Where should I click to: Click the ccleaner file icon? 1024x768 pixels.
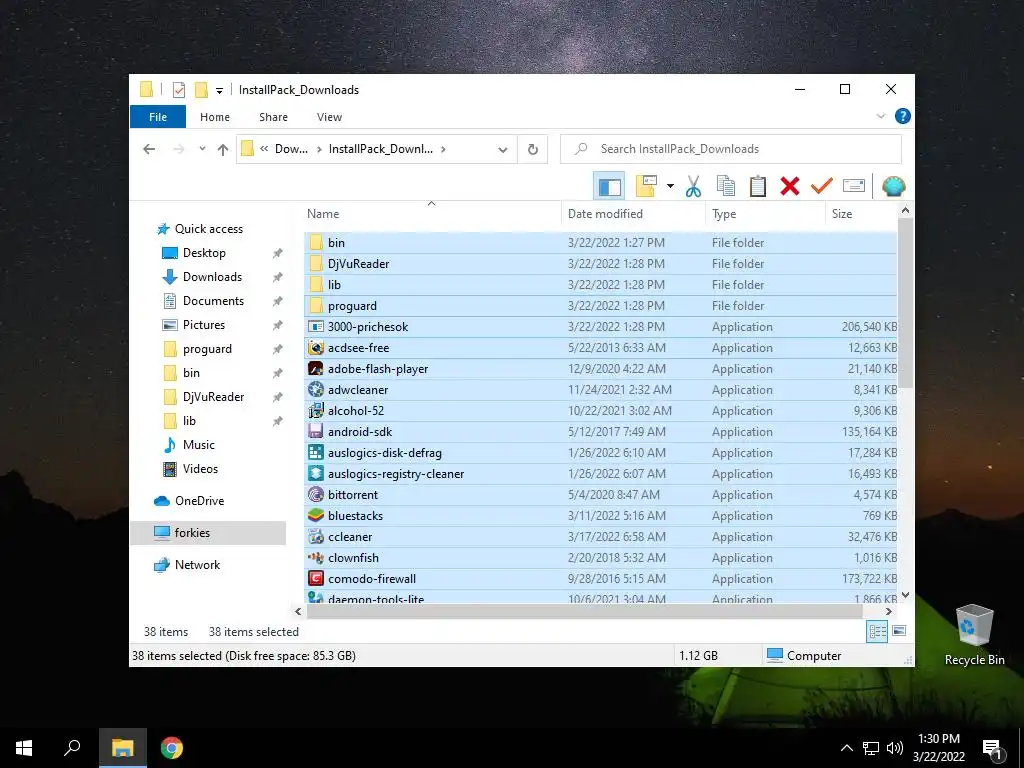[x=316, y=537]
